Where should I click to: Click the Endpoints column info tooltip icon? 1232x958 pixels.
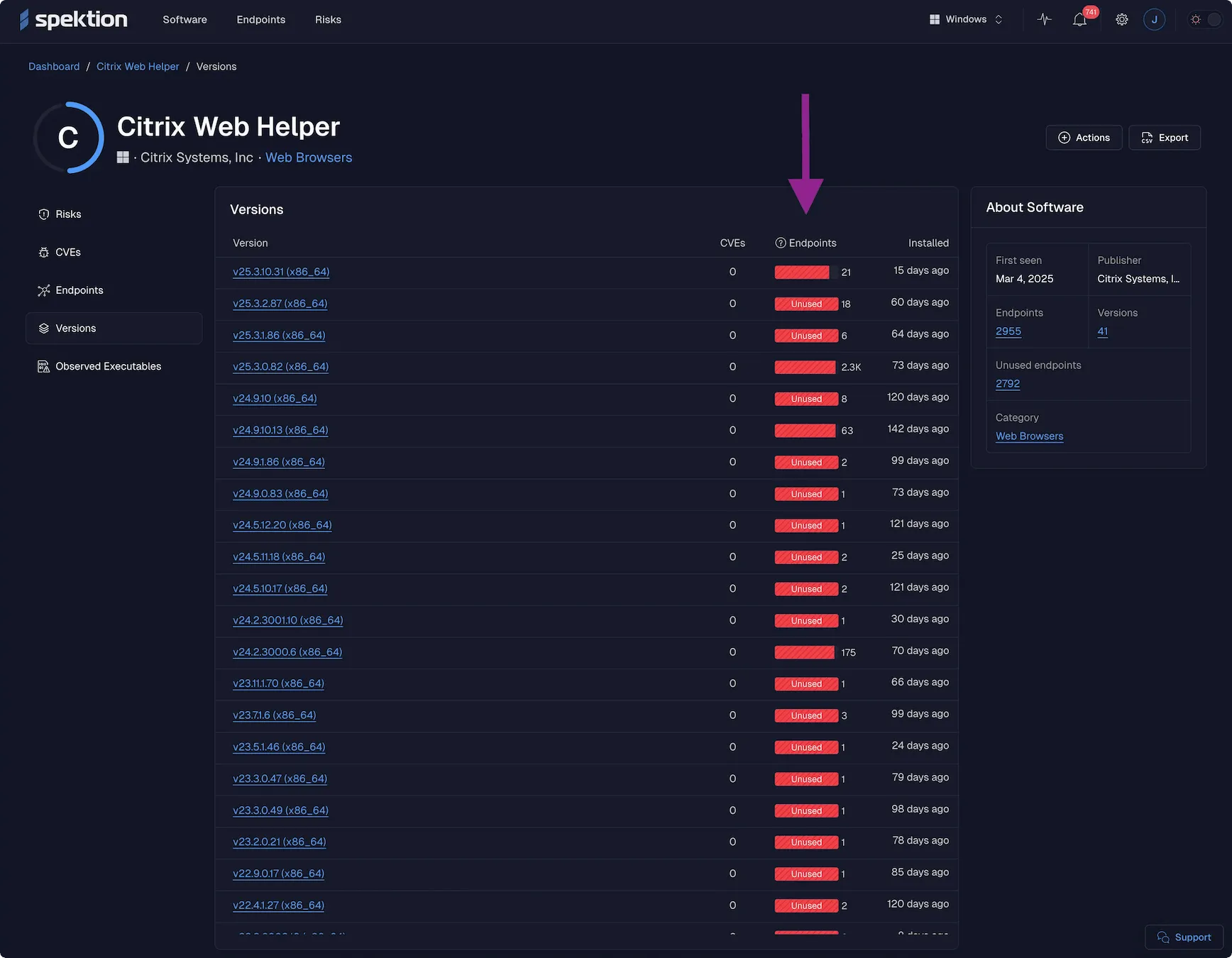(781, 243)
